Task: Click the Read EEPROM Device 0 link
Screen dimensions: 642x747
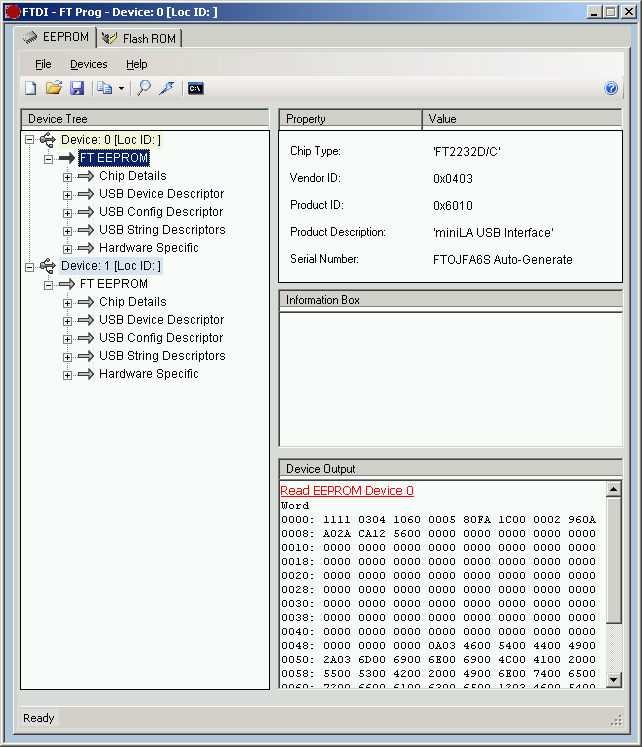Action: [x=347, y=491]
